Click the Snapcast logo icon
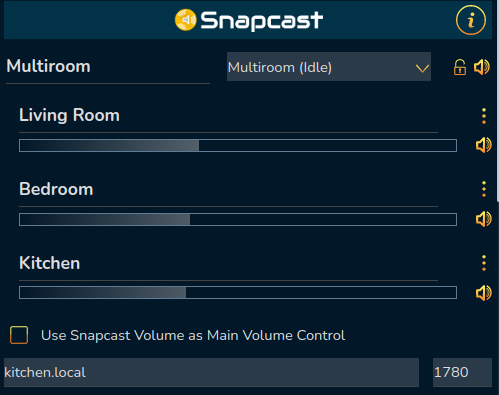The width and height of the screenshot is (499, 395). 186,20
